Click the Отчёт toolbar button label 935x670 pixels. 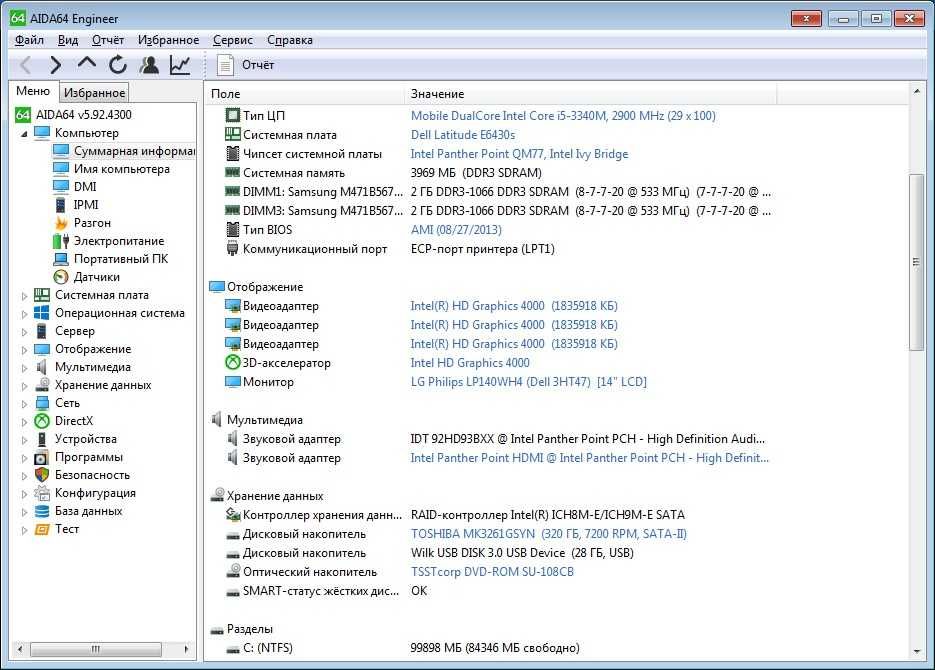pyautogui.click(x=258, y=65)
